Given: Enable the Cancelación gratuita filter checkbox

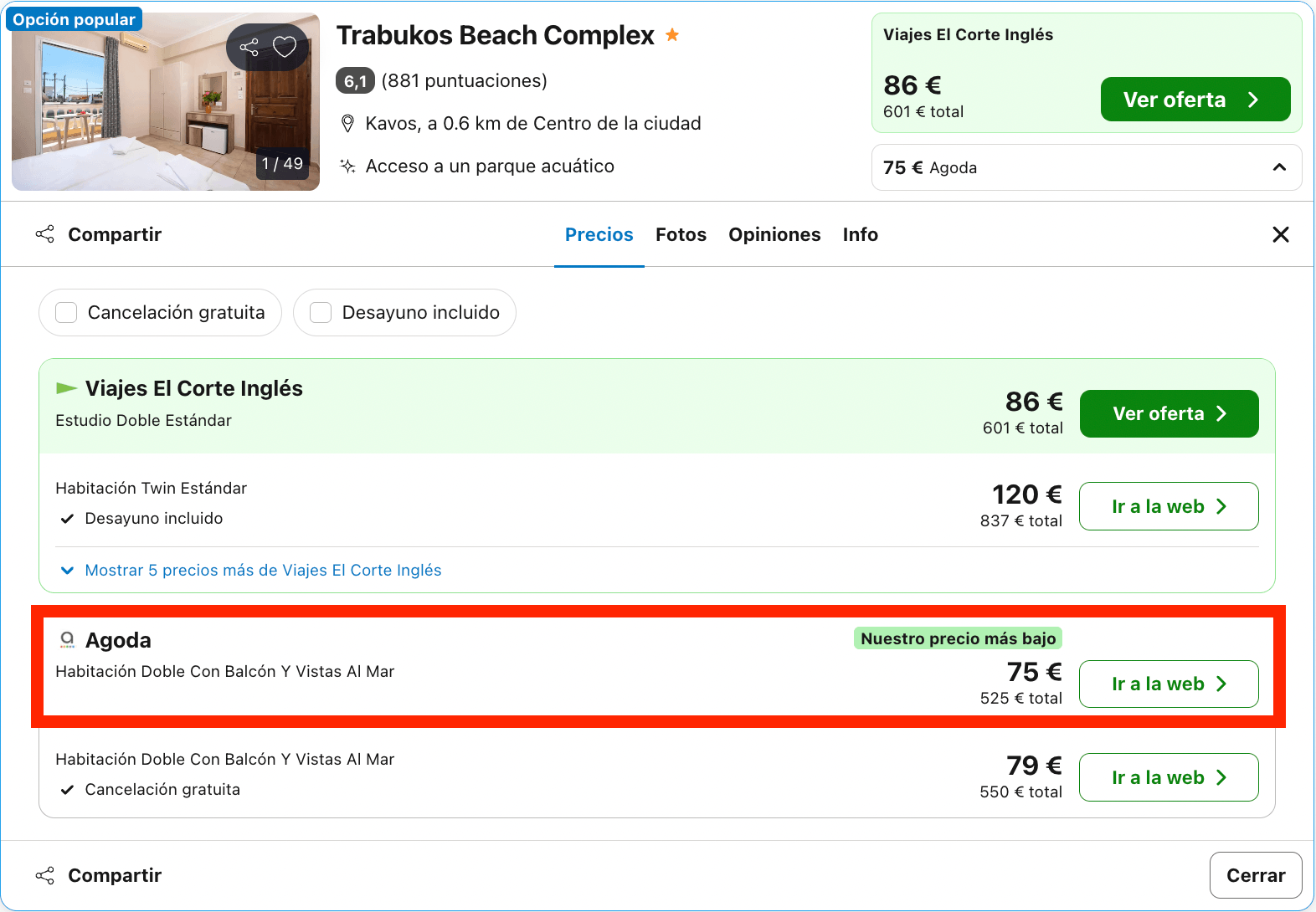Looking at the screenshot, I should 66,312.
